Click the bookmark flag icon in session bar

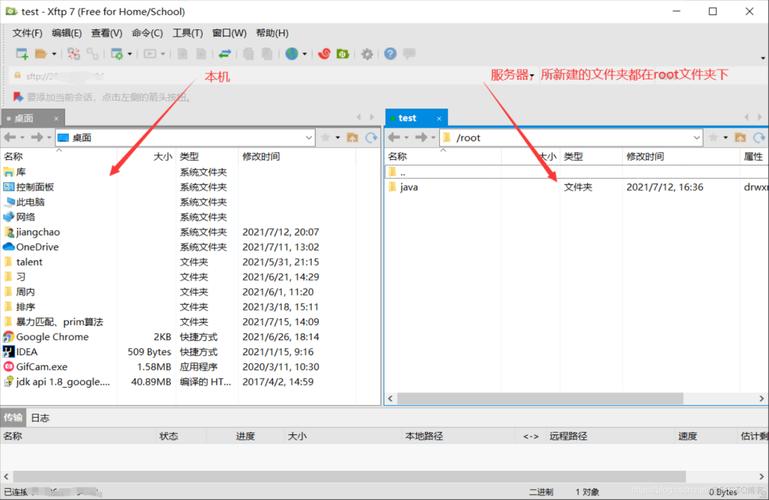click(18, 97)
